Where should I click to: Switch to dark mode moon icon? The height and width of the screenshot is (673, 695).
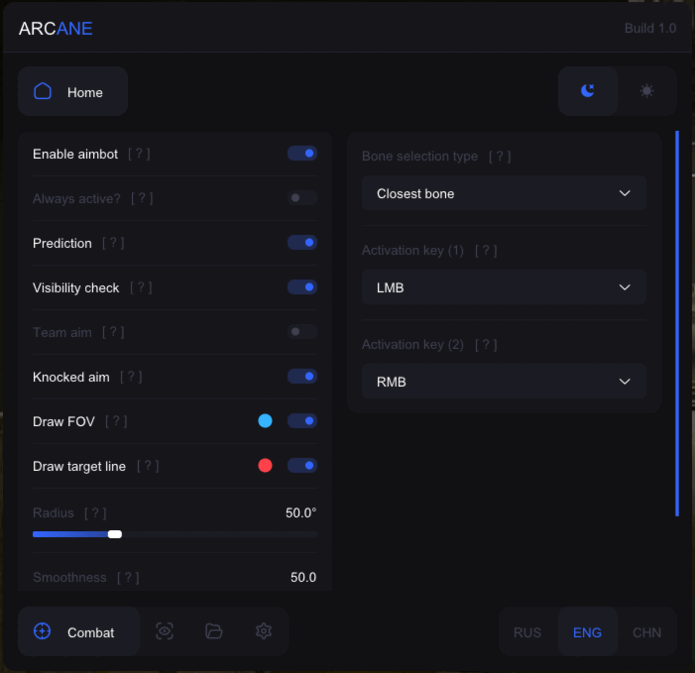click(588, 91)
